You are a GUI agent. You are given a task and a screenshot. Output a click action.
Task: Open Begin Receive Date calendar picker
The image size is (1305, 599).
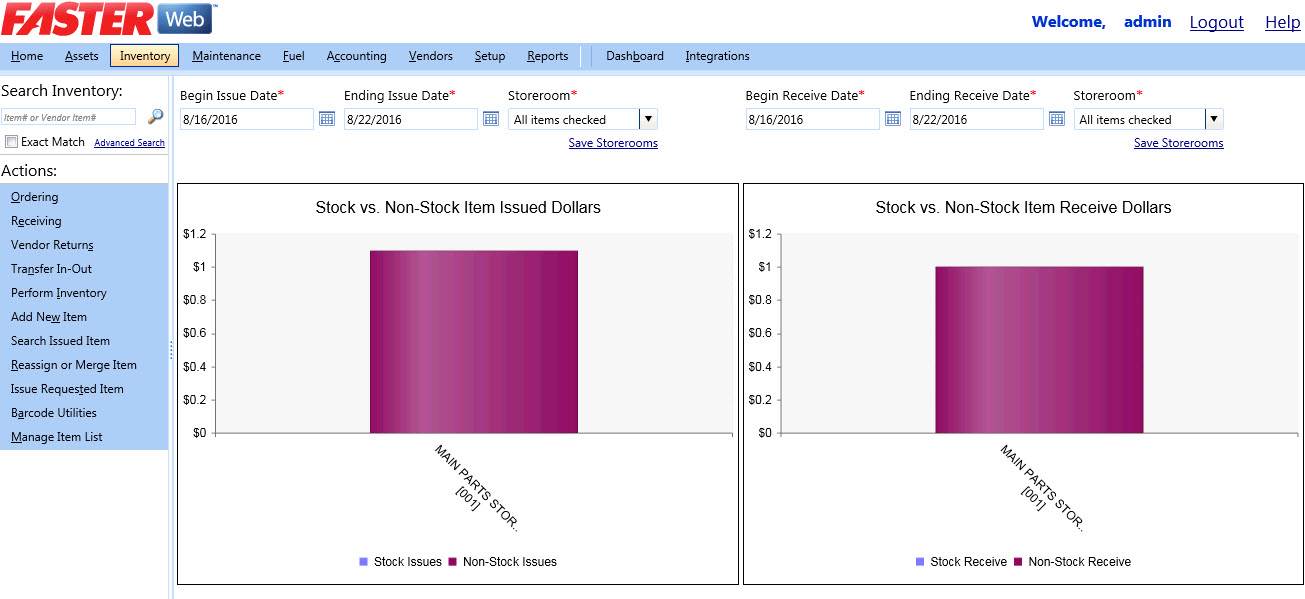tap(893, 119)
